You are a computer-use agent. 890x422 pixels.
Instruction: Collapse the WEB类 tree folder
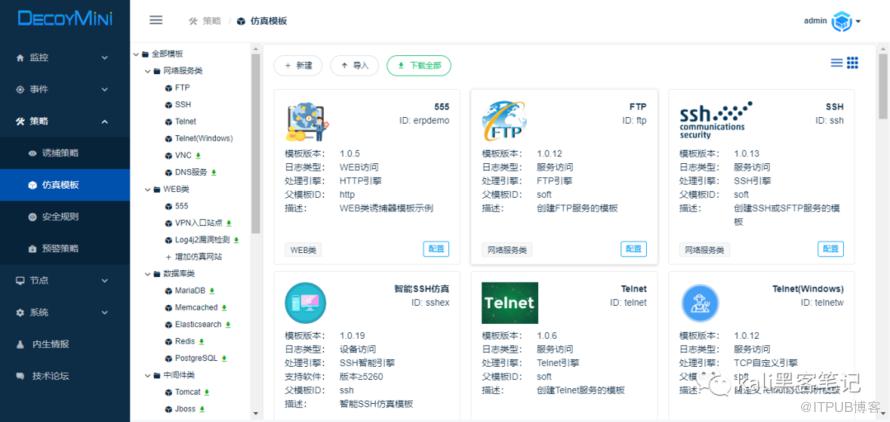click(147, 190)
